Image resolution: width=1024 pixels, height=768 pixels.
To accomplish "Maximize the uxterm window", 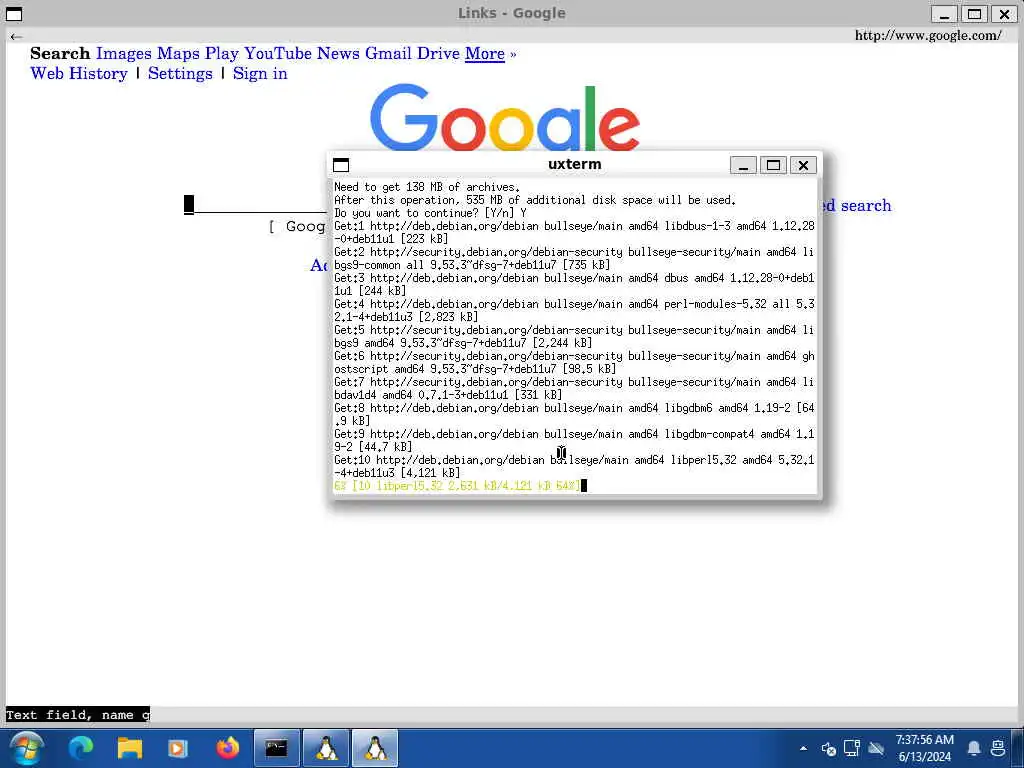I will click(x=773, y=165).
